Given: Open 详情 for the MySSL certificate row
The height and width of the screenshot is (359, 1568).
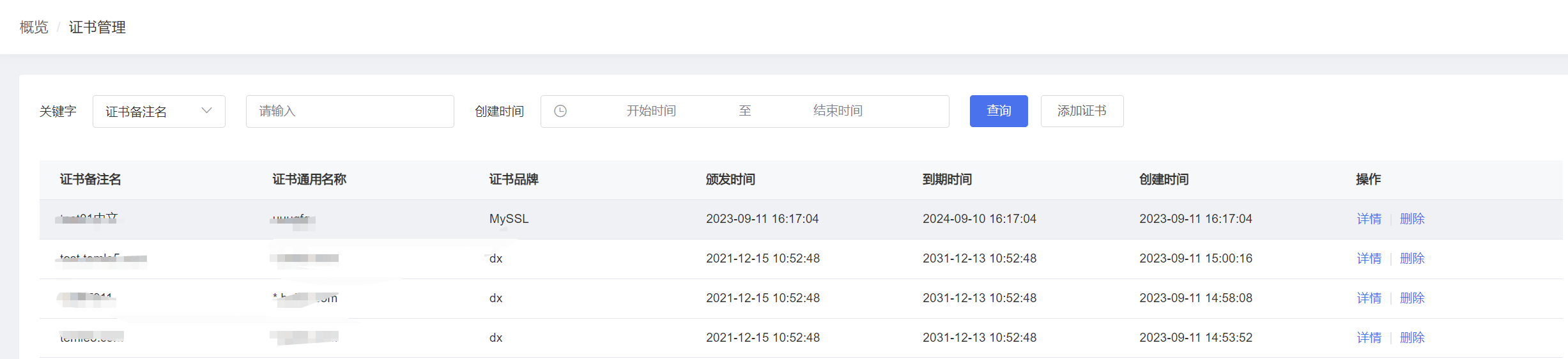Looking at the screenshot, I should point(1369,219).
